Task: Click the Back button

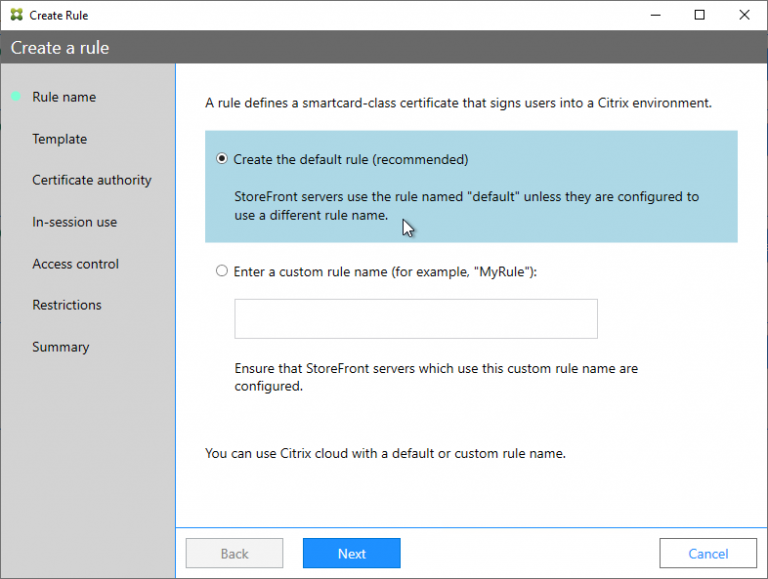Action: [x=234, y=553]
